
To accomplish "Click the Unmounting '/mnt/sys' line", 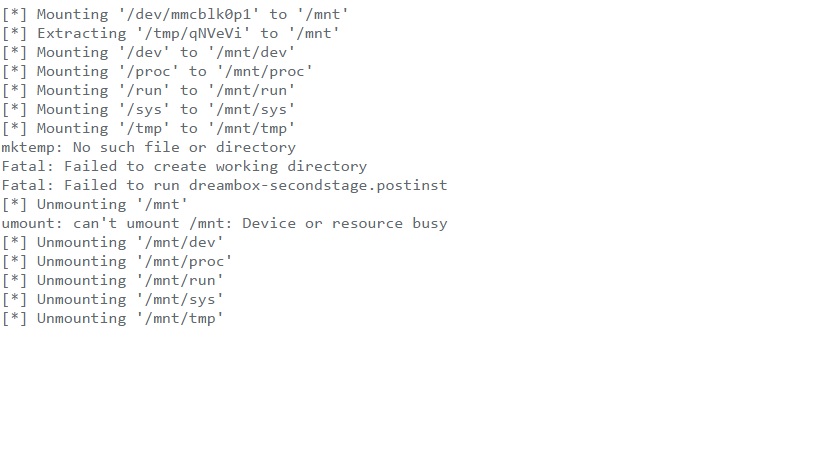I will [112, 299].
